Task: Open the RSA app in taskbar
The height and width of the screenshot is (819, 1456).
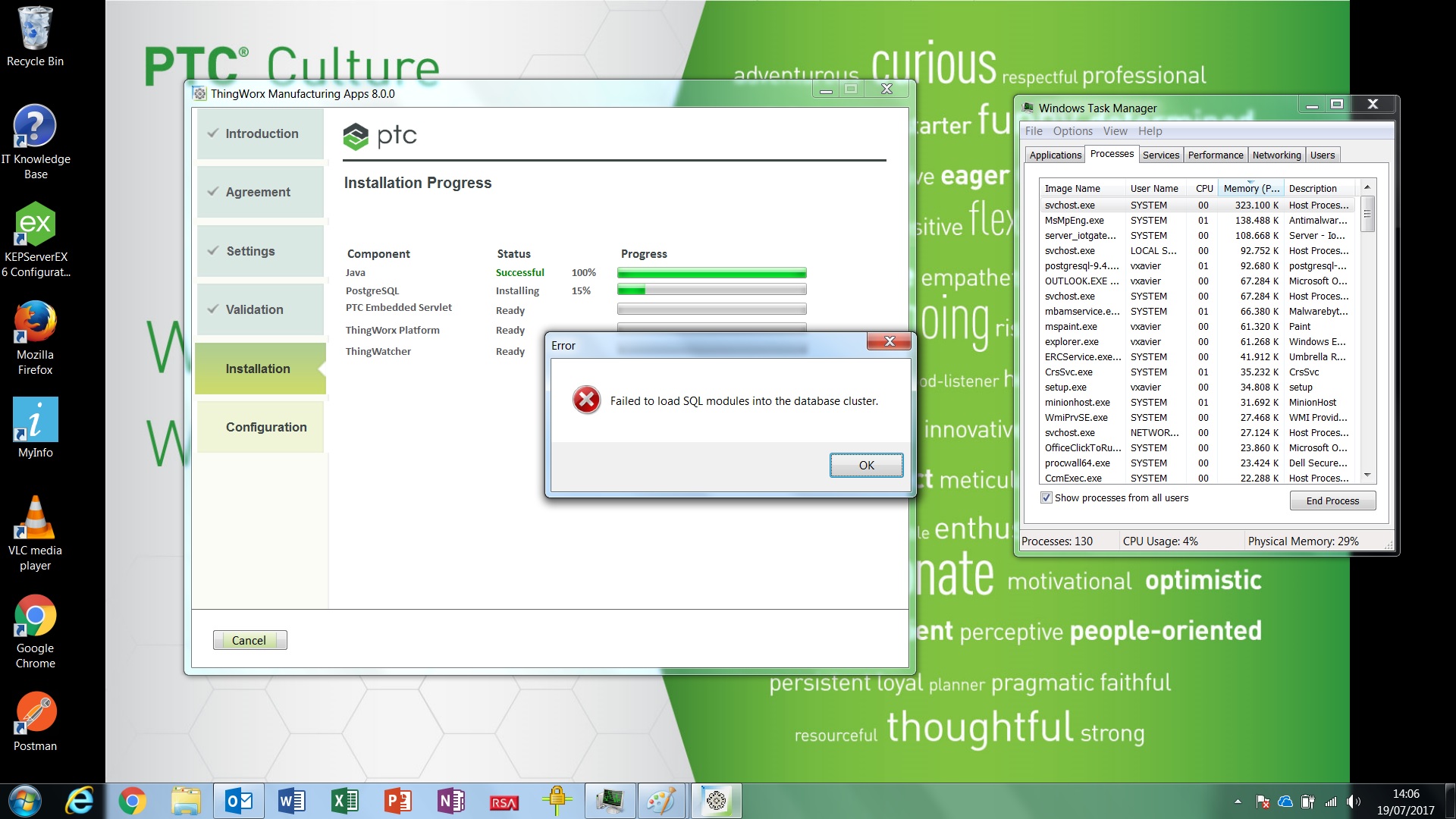Action: pyautogui.click(x=504, y=801)
